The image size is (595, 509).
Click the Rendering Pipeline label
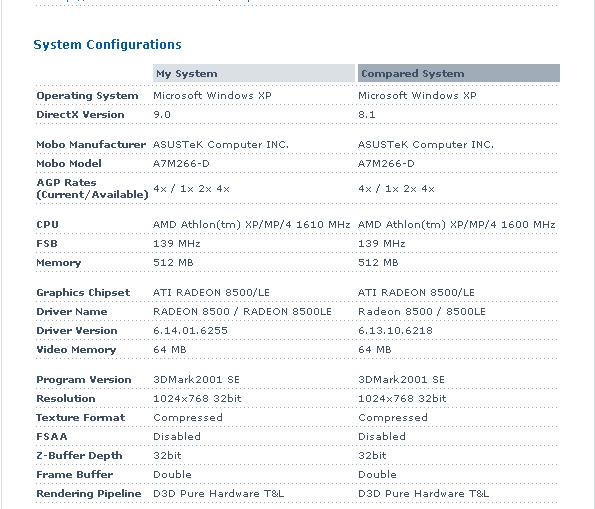tap(89, 493)
